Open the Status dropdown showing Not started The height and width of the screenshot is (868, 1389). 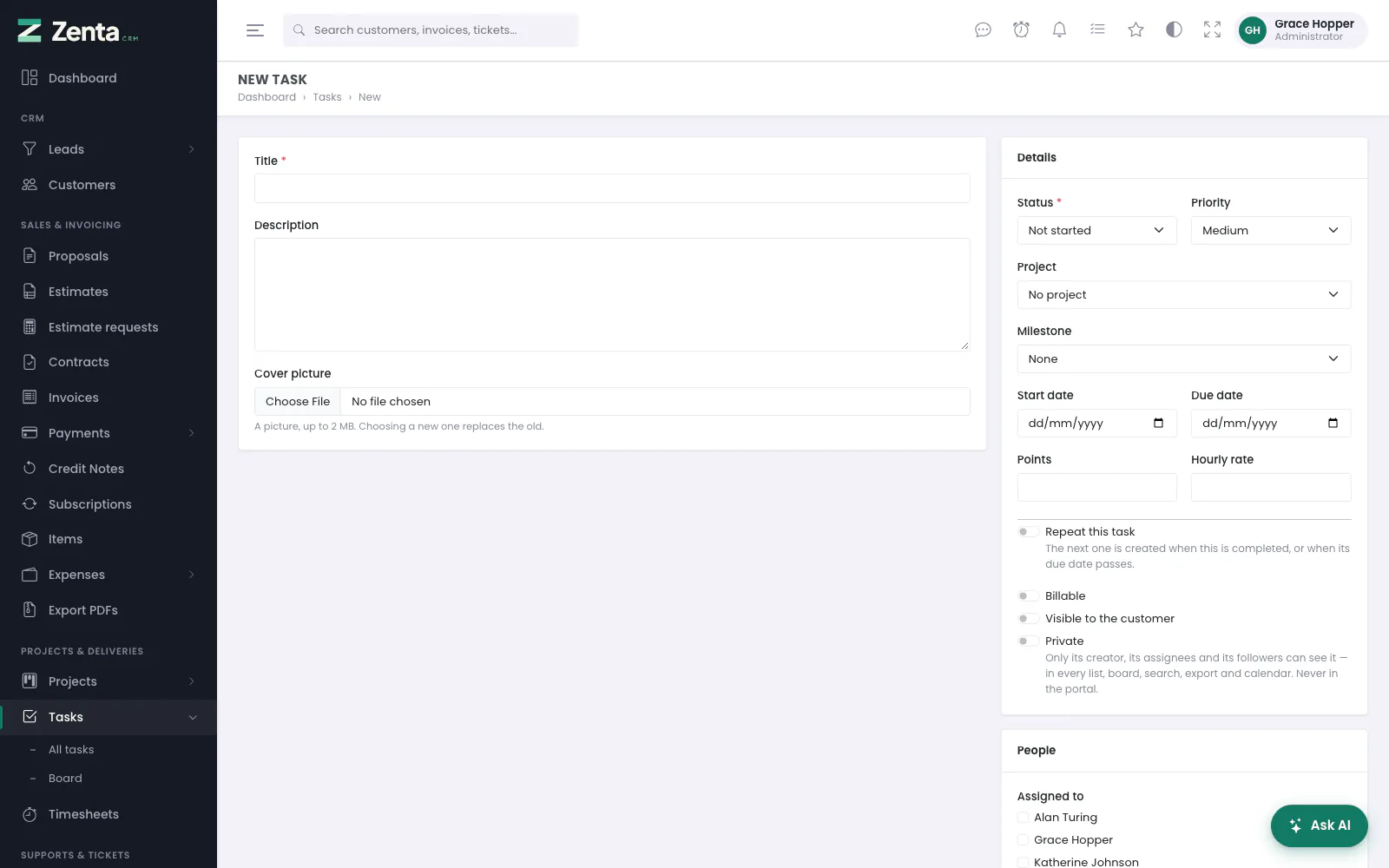point(1096,231)
